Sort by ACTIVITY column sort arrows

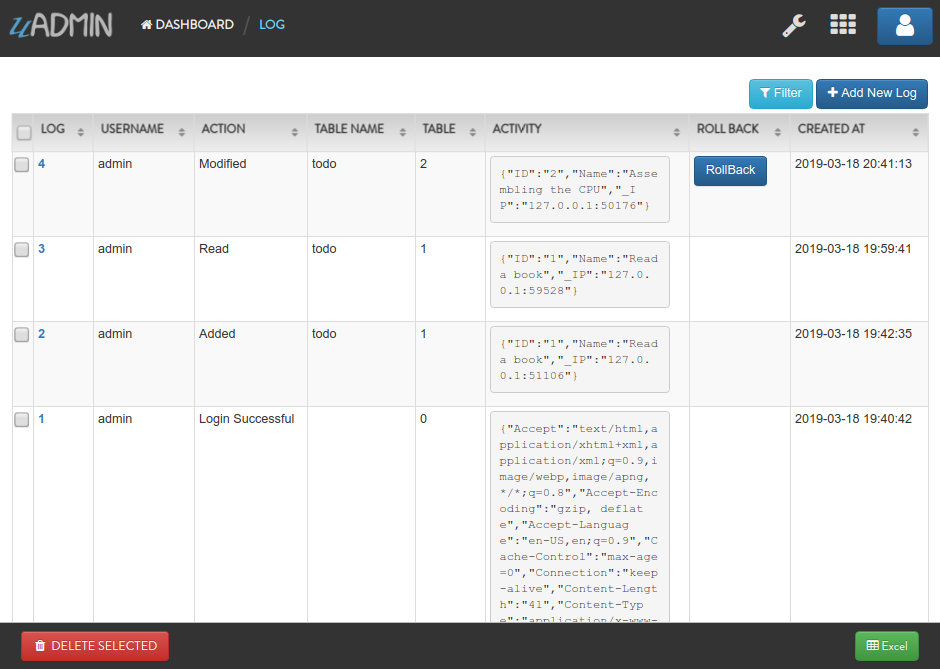click(x=676, y=132)
